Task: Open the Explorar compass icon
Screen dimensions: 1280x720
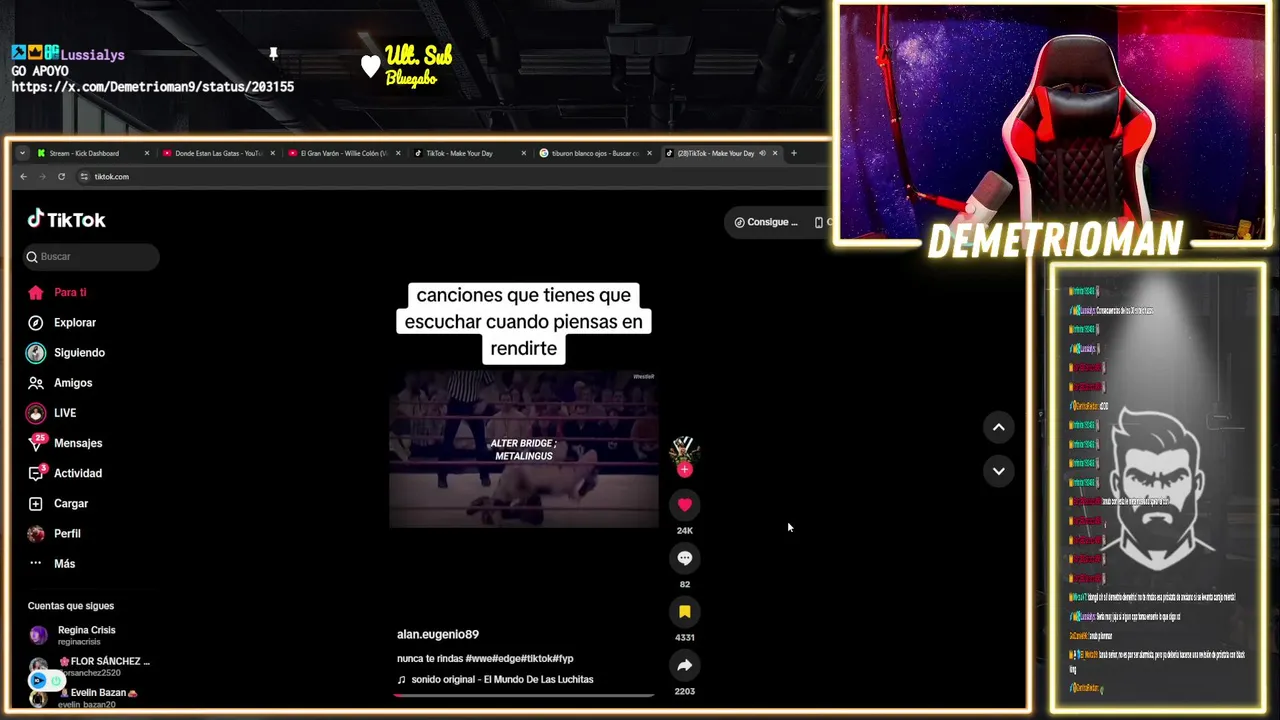Action: click(36, 323)
